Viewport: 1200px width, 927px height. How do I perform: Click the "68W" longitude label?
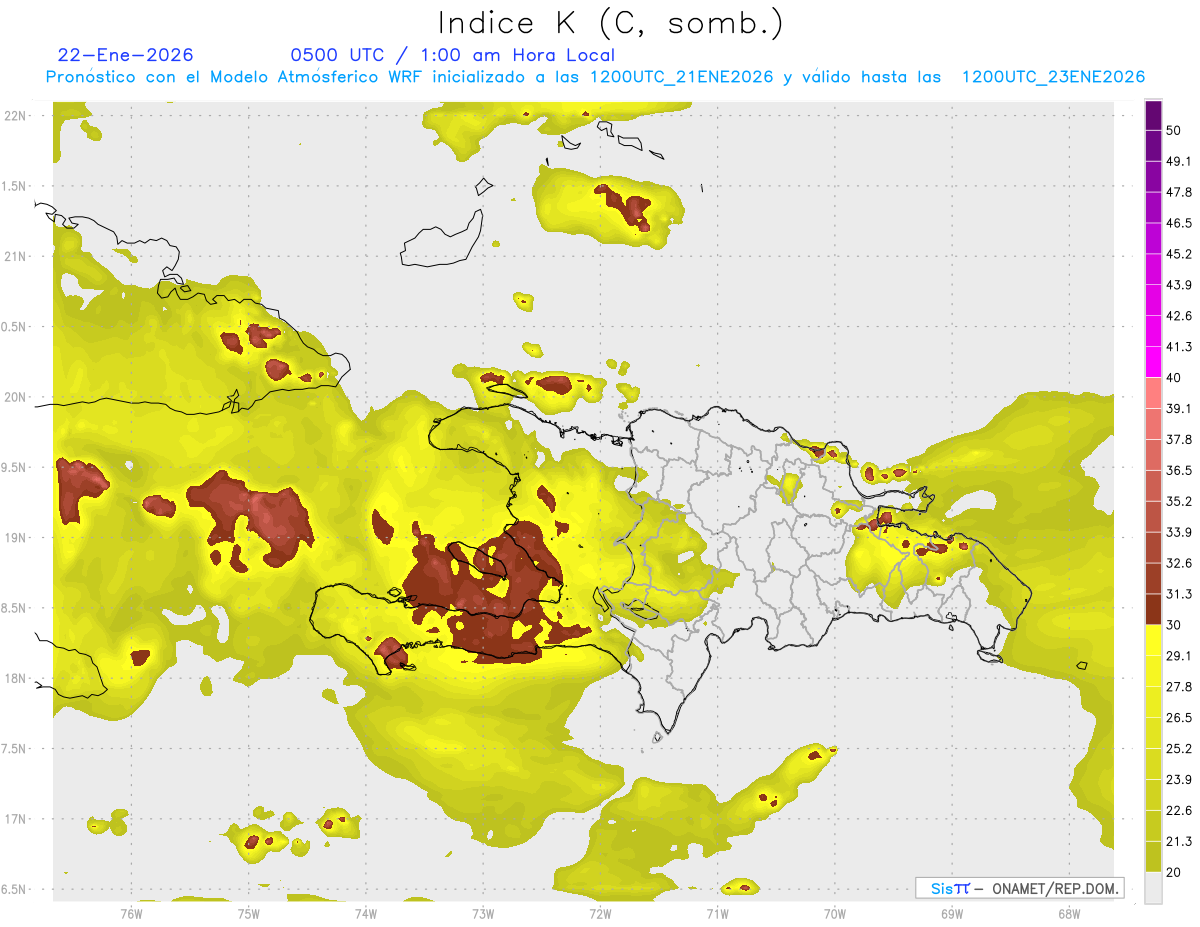point(1069,914)
